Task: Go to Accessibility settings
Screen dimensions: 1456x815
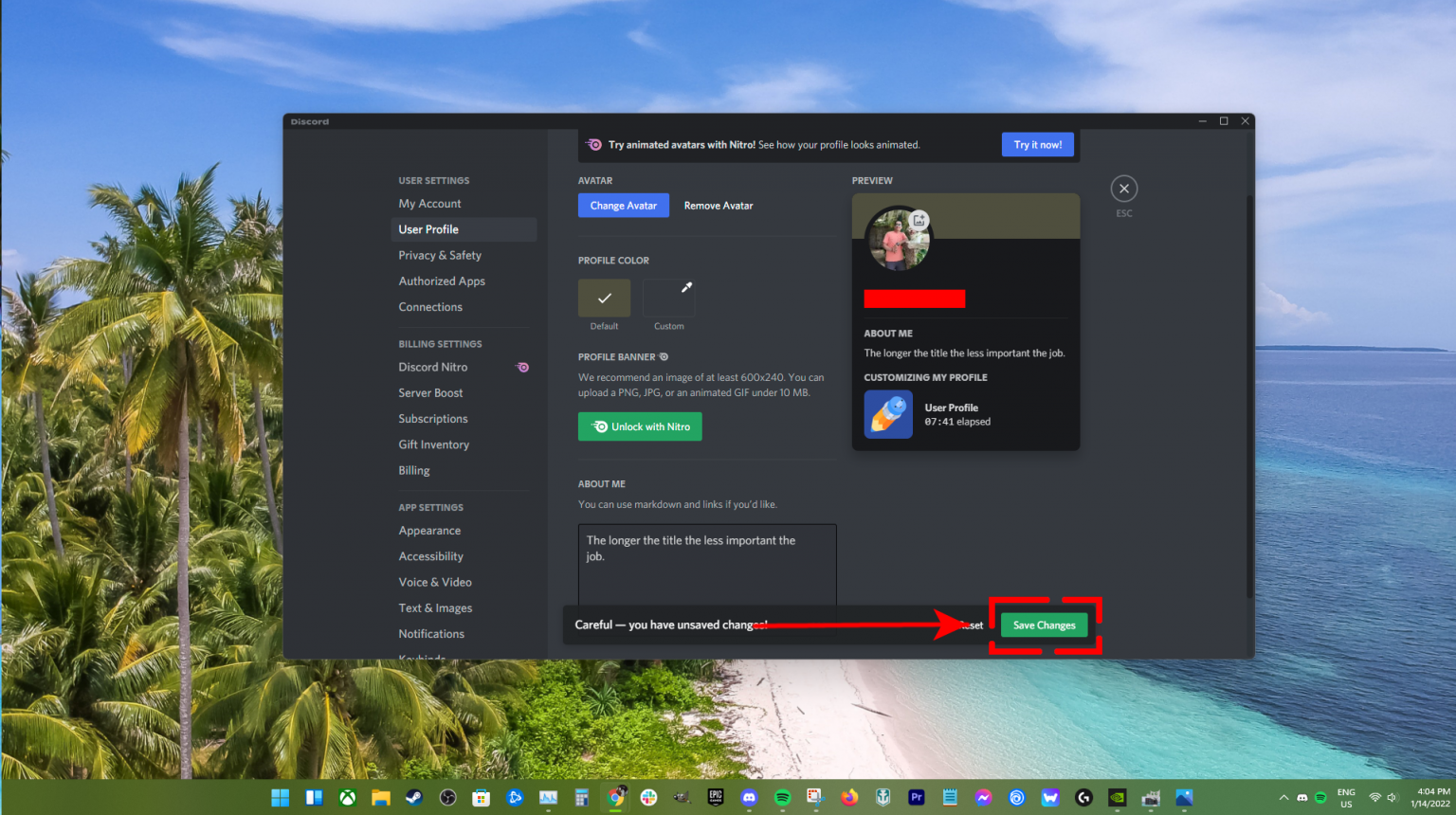Action: 464,556
